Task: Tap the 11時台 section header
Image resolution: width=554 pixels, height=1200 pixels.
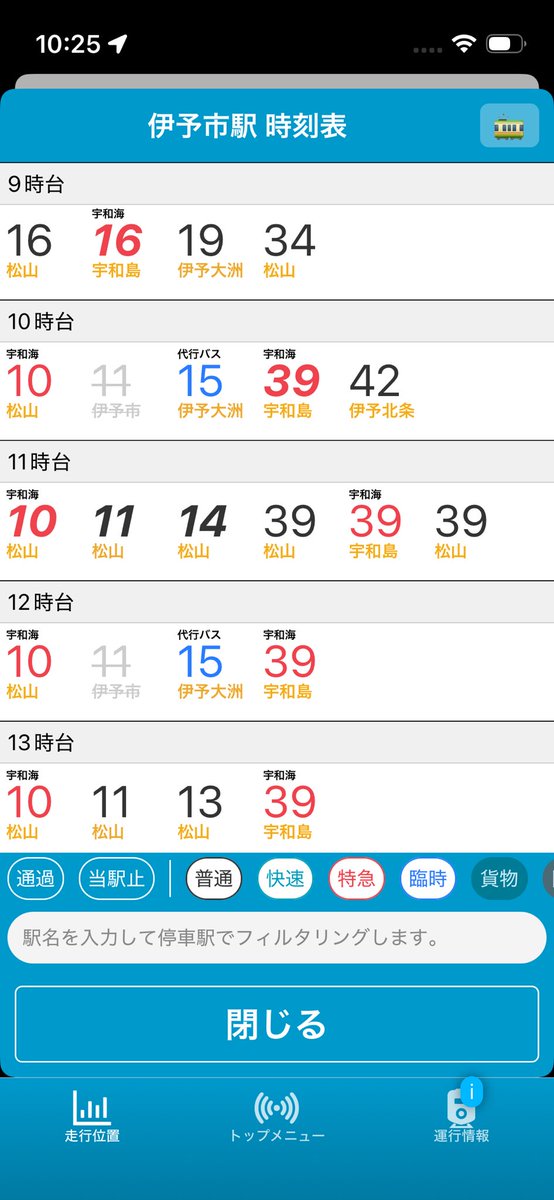Action: click(x=277, y=462)
